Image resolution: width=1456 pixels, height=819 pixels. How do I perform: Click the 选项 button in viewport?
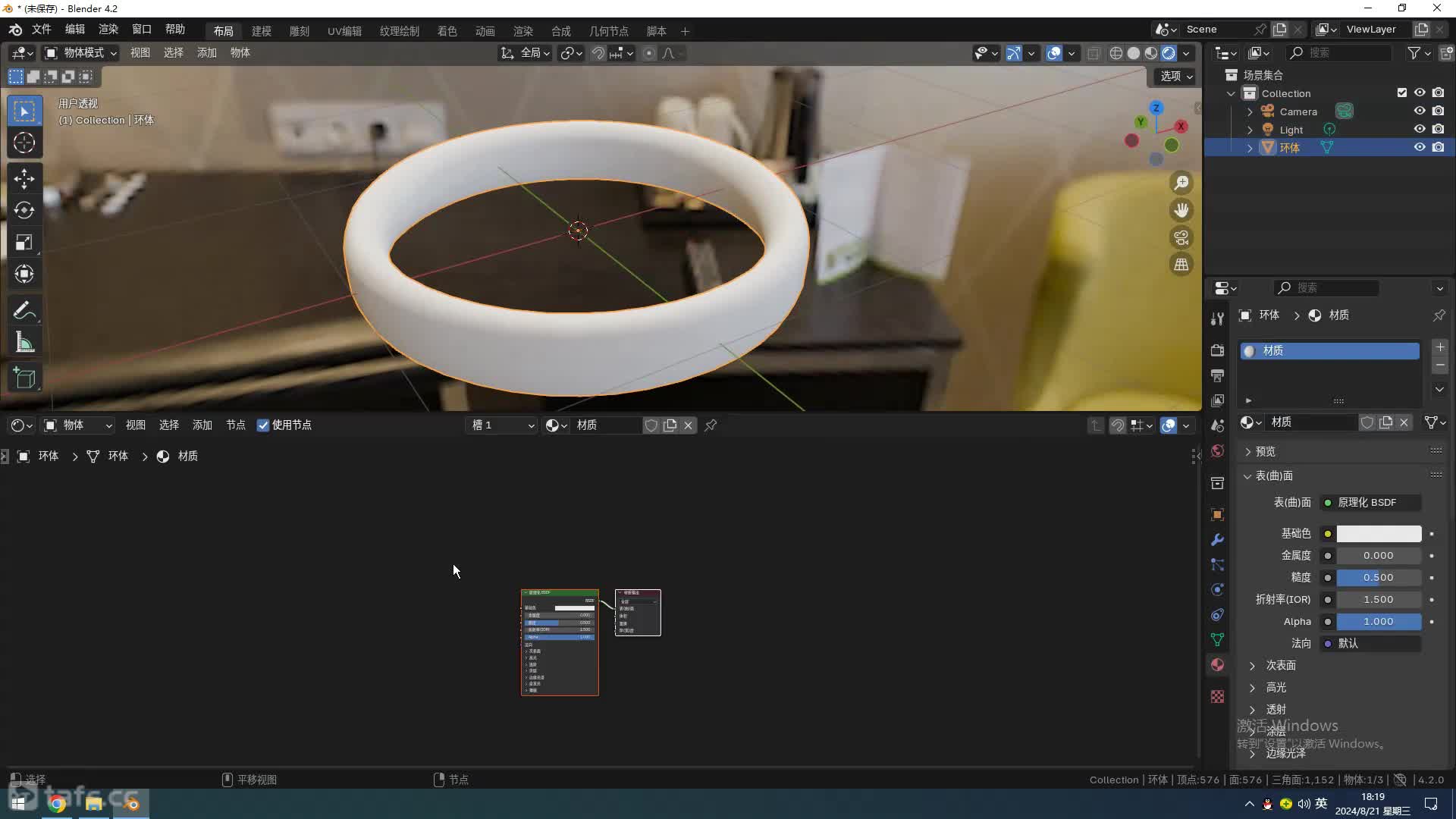(x=1176, y=76)
